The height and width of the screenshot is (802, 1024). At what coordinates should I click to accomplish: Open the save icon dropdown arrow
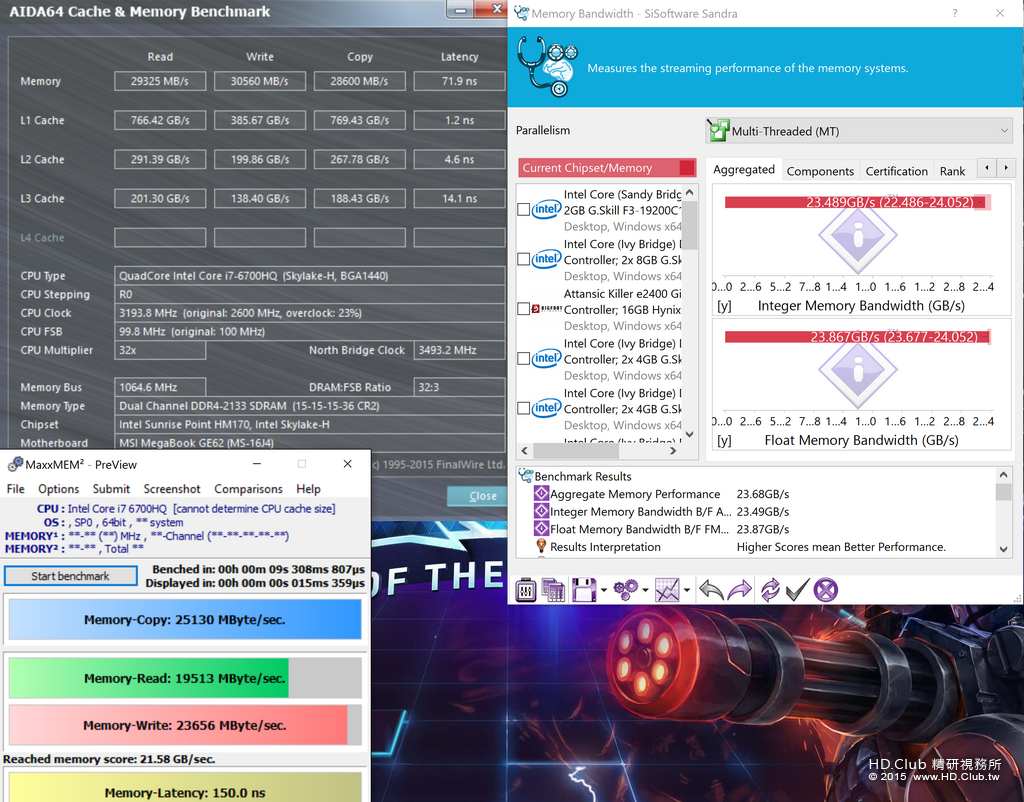(603, 590)
